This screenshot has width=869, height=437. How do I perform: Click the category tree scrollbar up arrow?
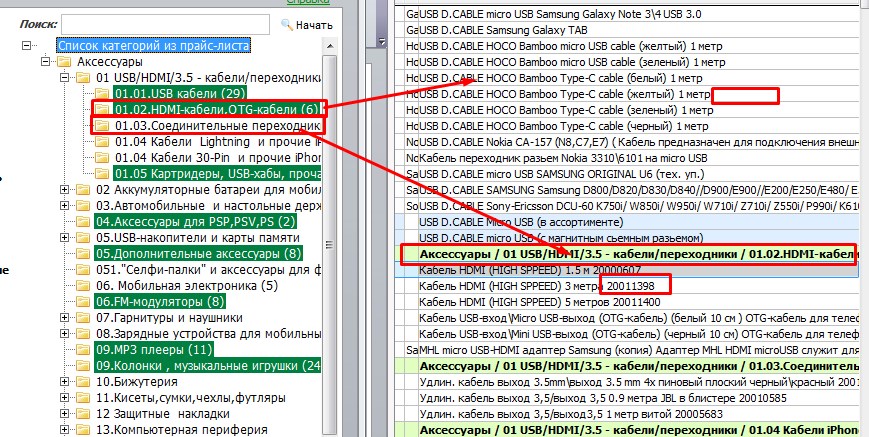[330, 47]
